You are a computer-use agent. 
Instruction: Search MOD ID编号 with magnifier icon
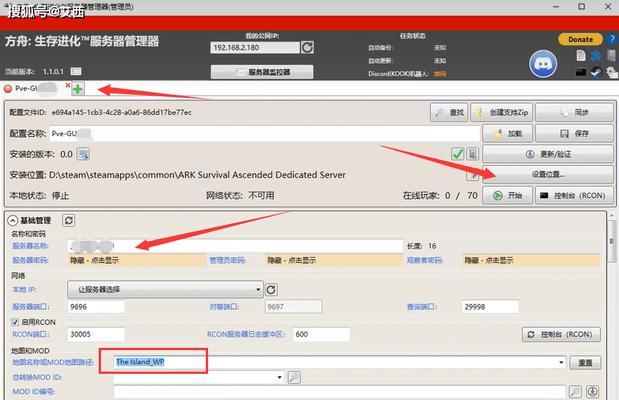pos(575,391)
